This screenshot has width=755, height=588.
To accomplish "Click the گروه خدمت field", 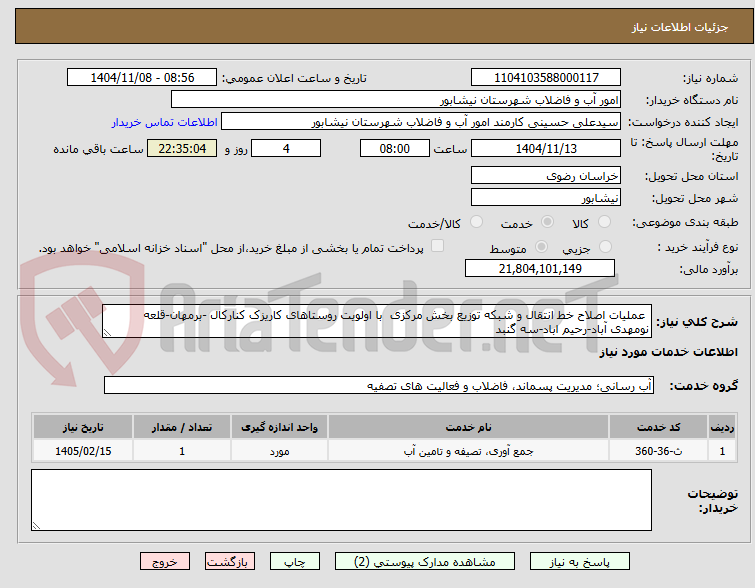I will (379, 386).
